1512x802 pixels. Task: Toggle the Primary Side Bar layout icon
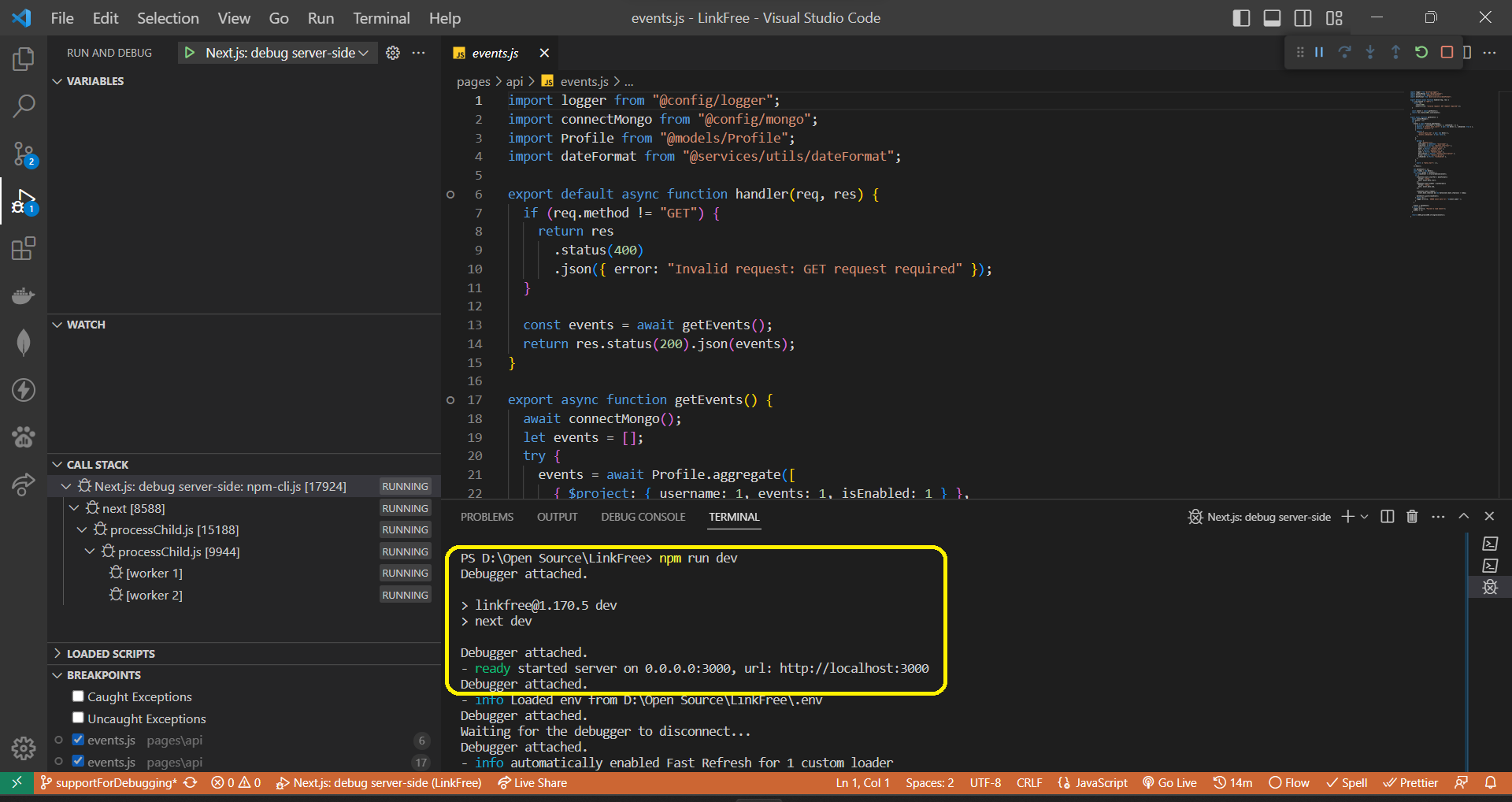pos(1241,18)
